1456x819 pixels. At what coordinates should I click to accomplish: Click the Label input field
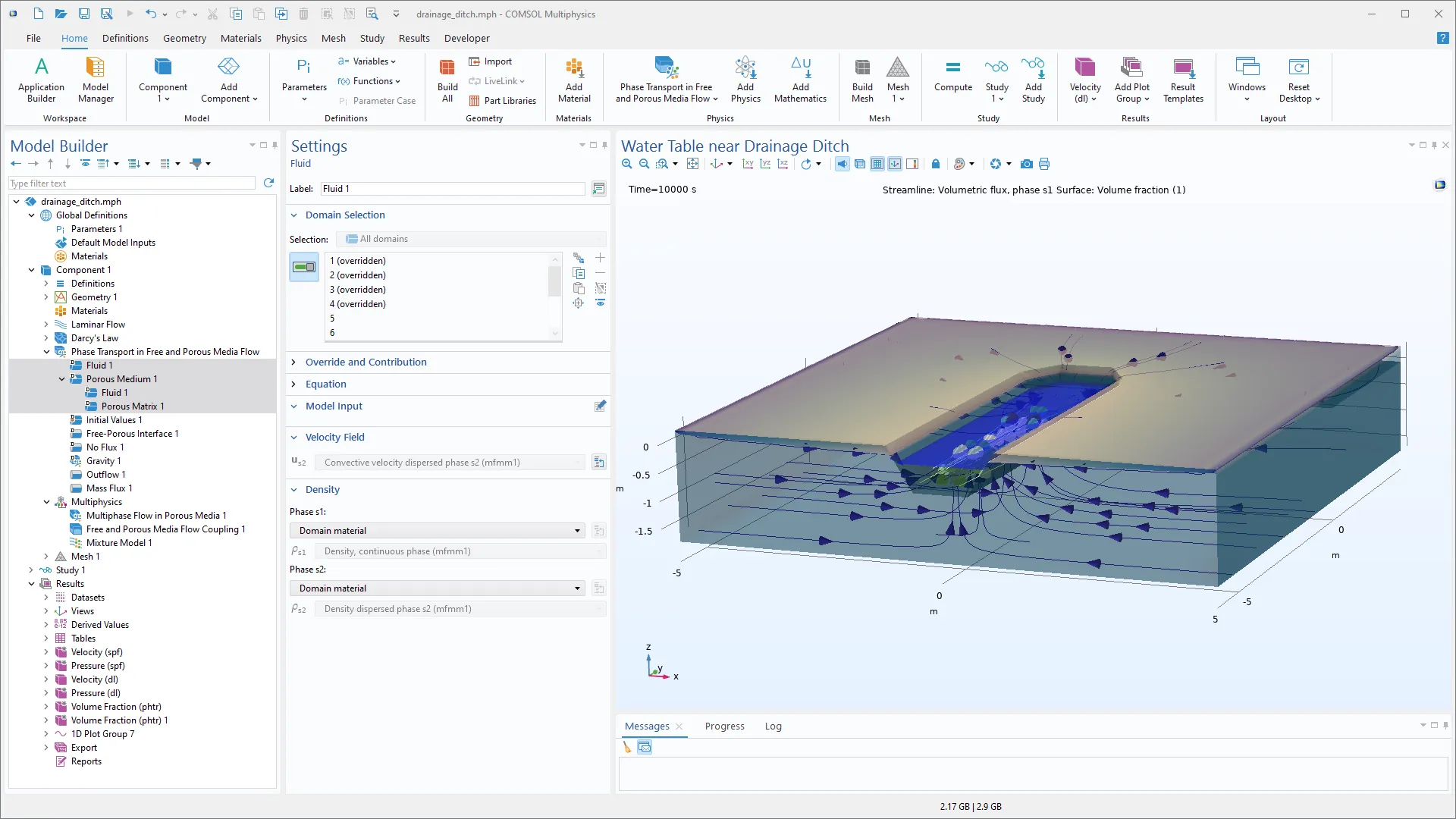click(x=453, y=189)
